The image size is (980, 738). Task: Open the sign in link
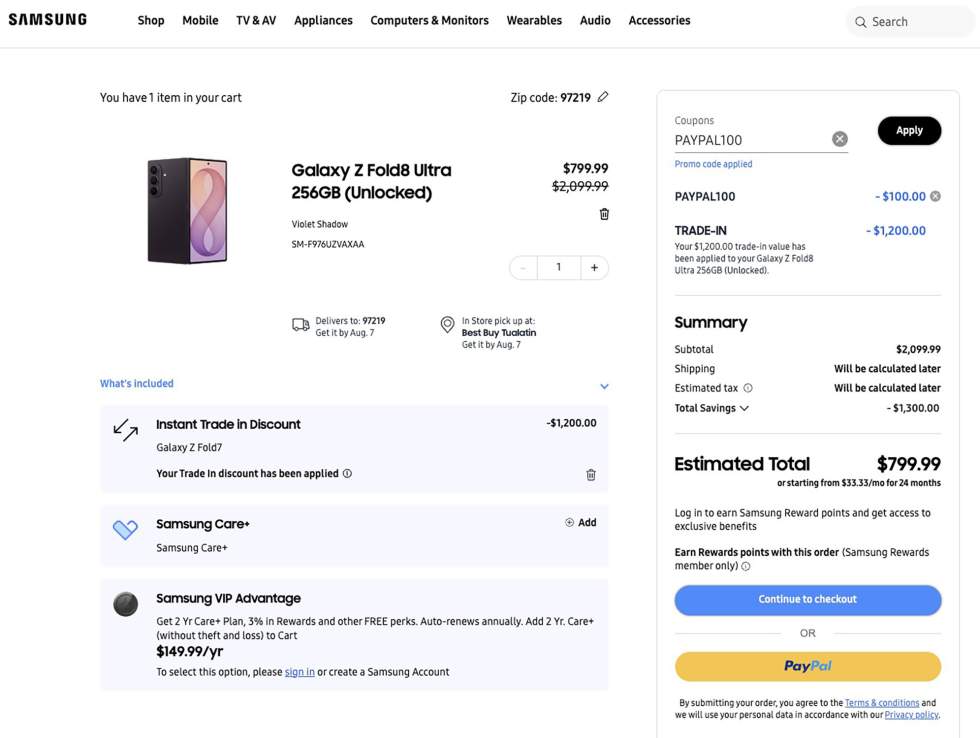[x=299, y=672]
